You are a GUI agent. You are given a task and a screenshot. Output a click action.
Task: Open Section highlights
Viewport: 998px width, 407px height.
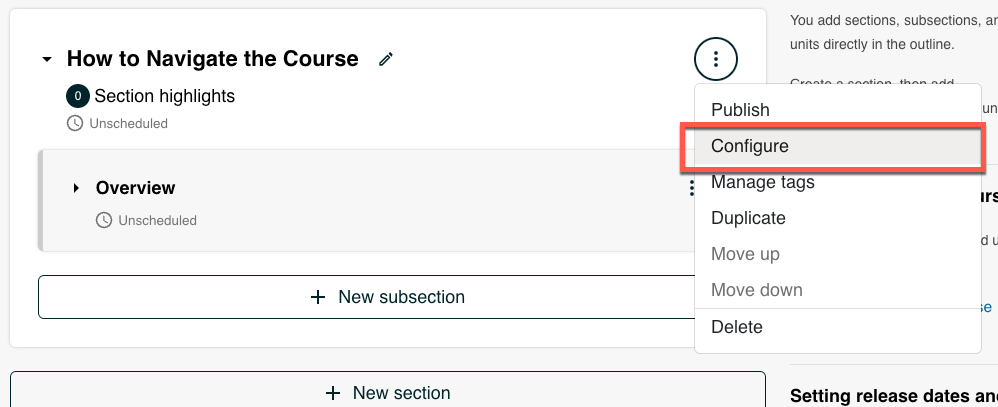(164, 97)
